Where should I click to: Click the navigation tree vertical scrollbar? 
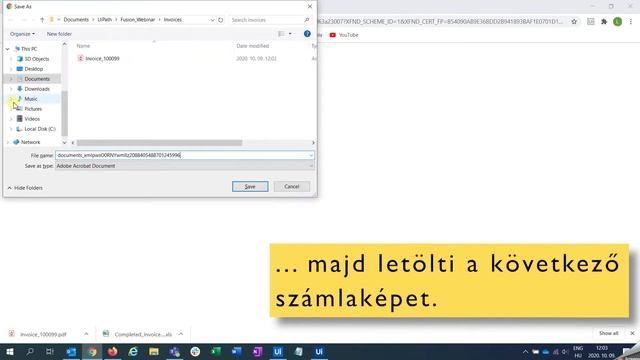point(64,113)
